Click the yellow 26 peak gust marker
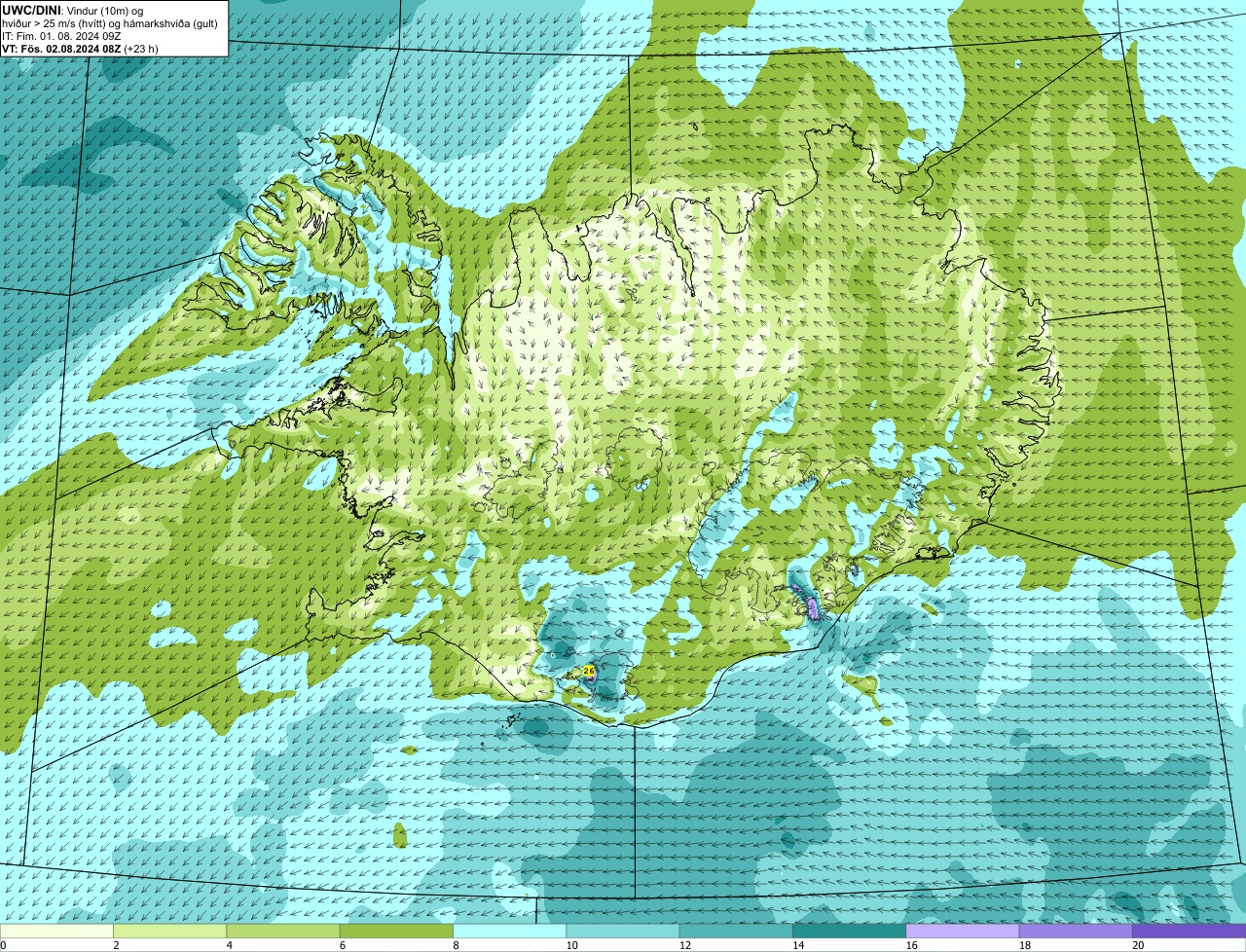 [x=589, y=671]
